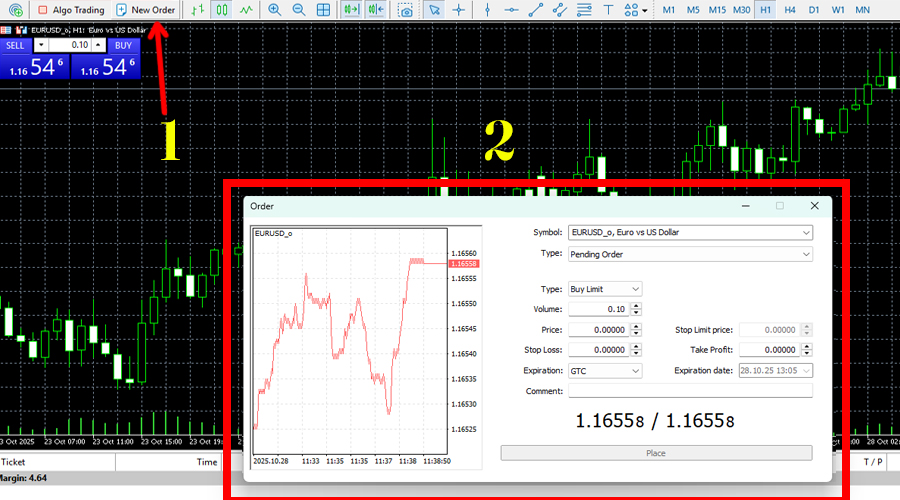Click the tile windows grid icon
Image resolution: width=900 pixels, height=500 pixels.
[x=324, y=10]
